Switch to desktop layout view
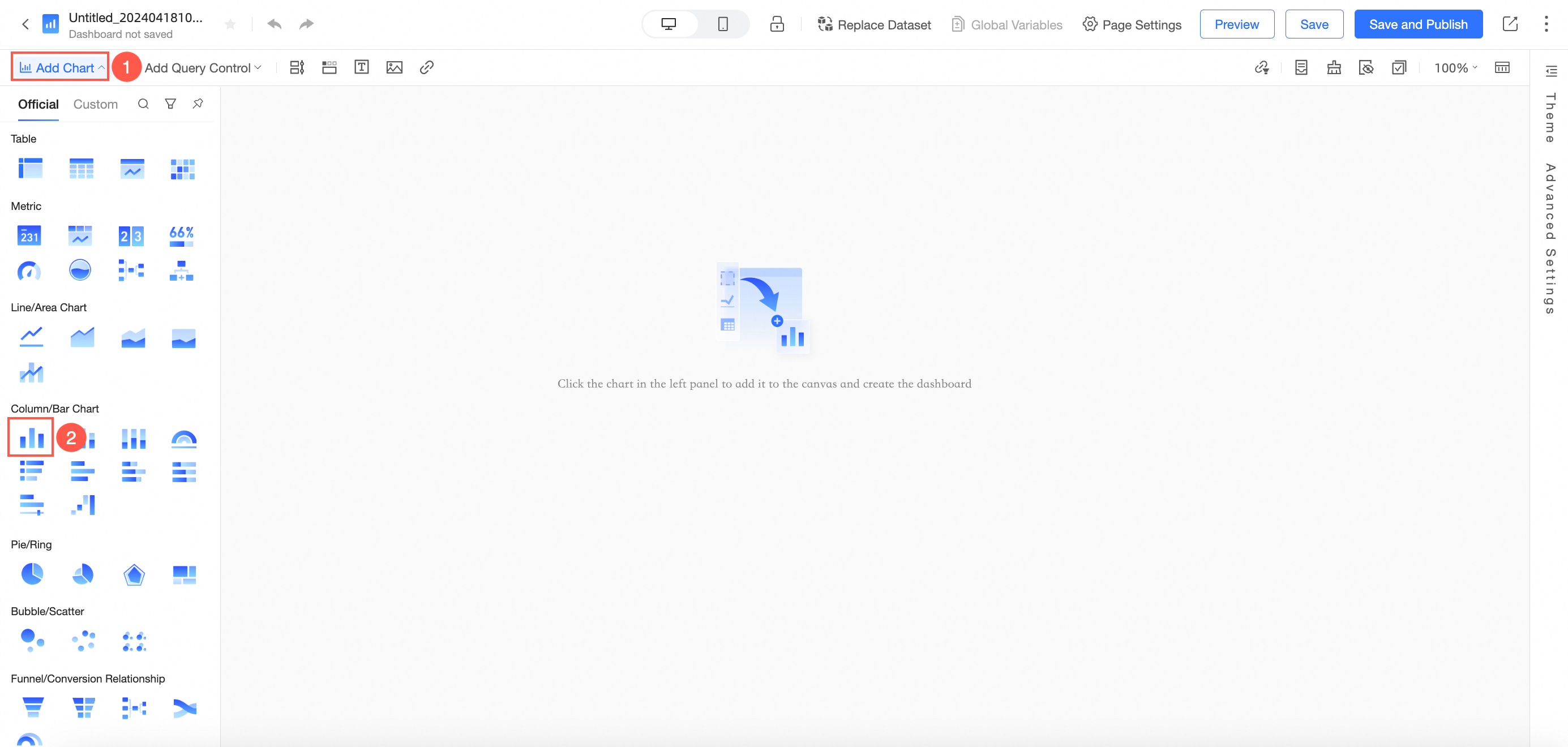 [x=669, y=24]
